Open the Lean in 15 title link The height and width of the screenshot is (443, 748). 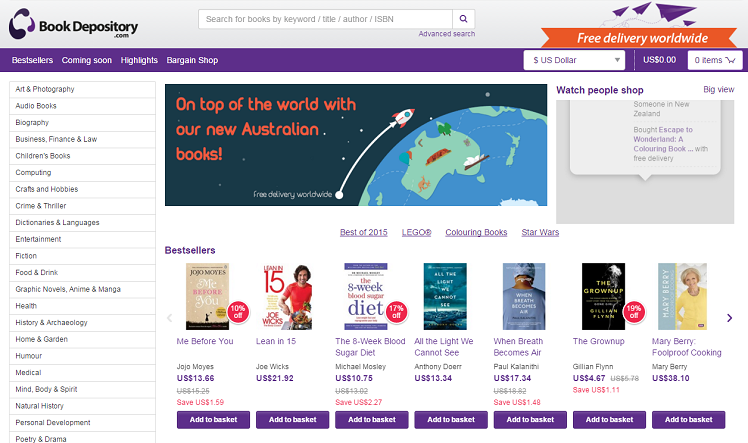276,341
